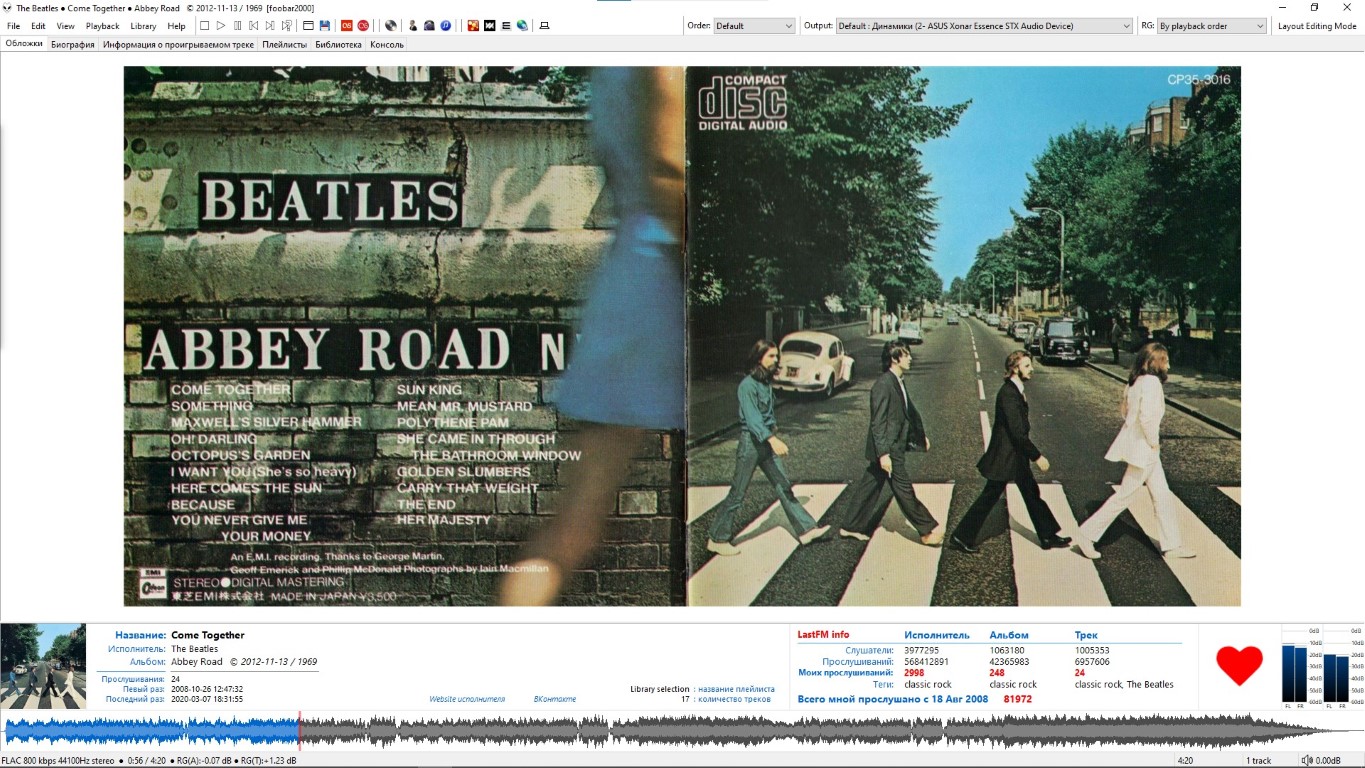Click the grey disc toolbar icon

coord(391,26)
